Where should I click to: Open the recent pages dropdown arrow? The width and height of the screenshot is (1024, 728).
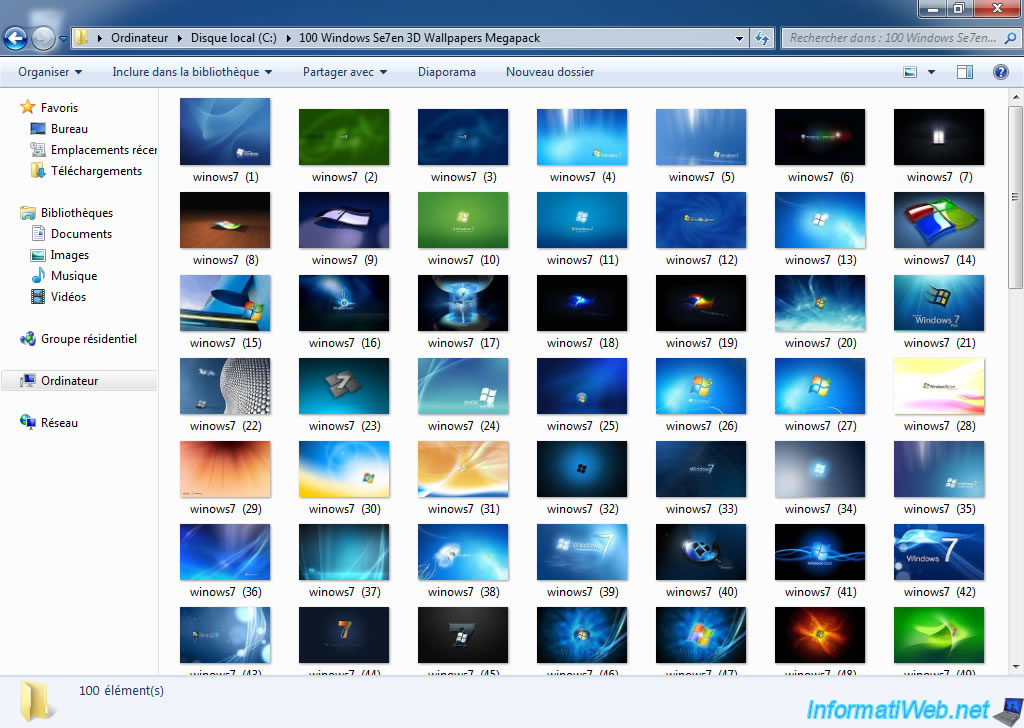[63, 39]
